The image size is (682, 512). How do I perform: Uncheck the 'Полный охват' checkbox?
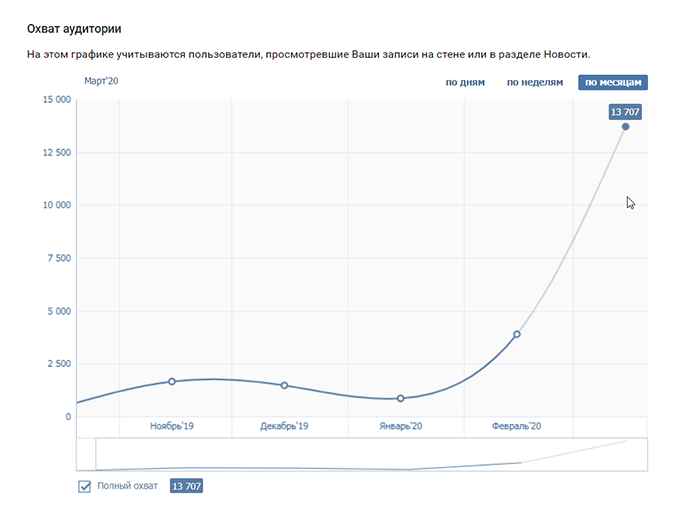[85, 486]
